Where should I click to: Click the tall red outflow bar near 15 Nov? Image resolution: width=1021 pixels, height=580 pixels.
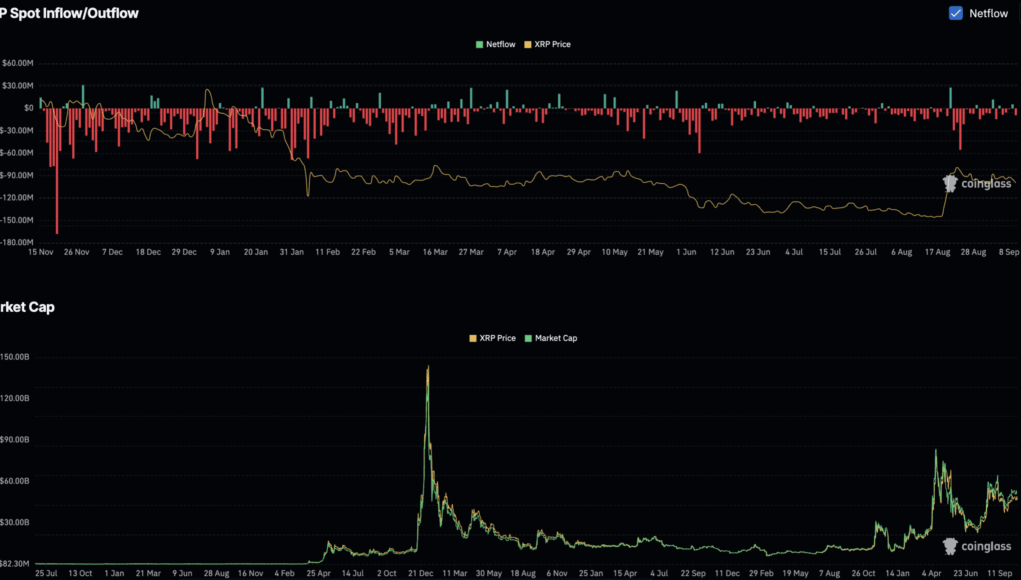coord(57,171)
